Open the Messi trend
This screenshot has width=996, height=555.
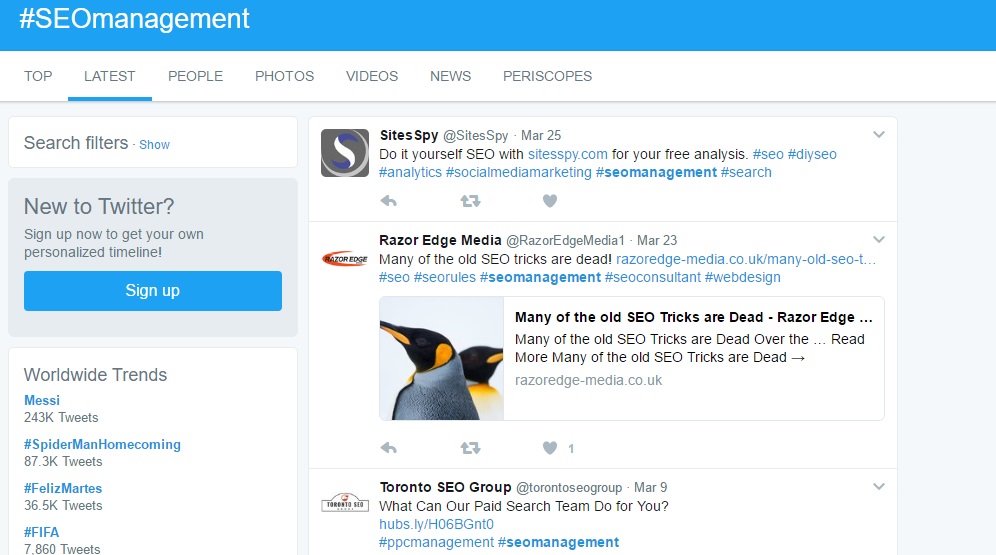[x=42, y=400]
